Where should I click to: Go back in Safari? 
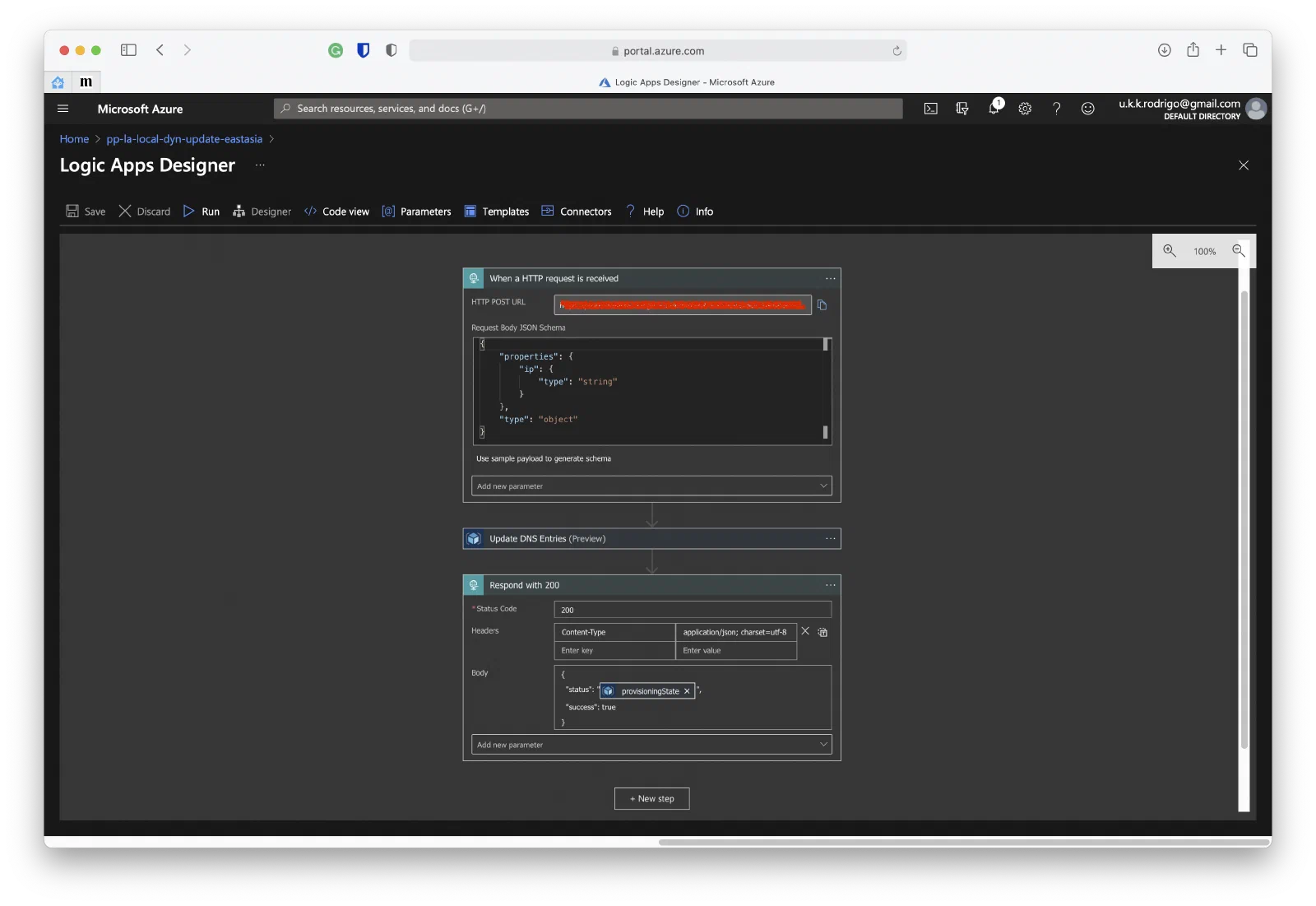coord(160,50)
